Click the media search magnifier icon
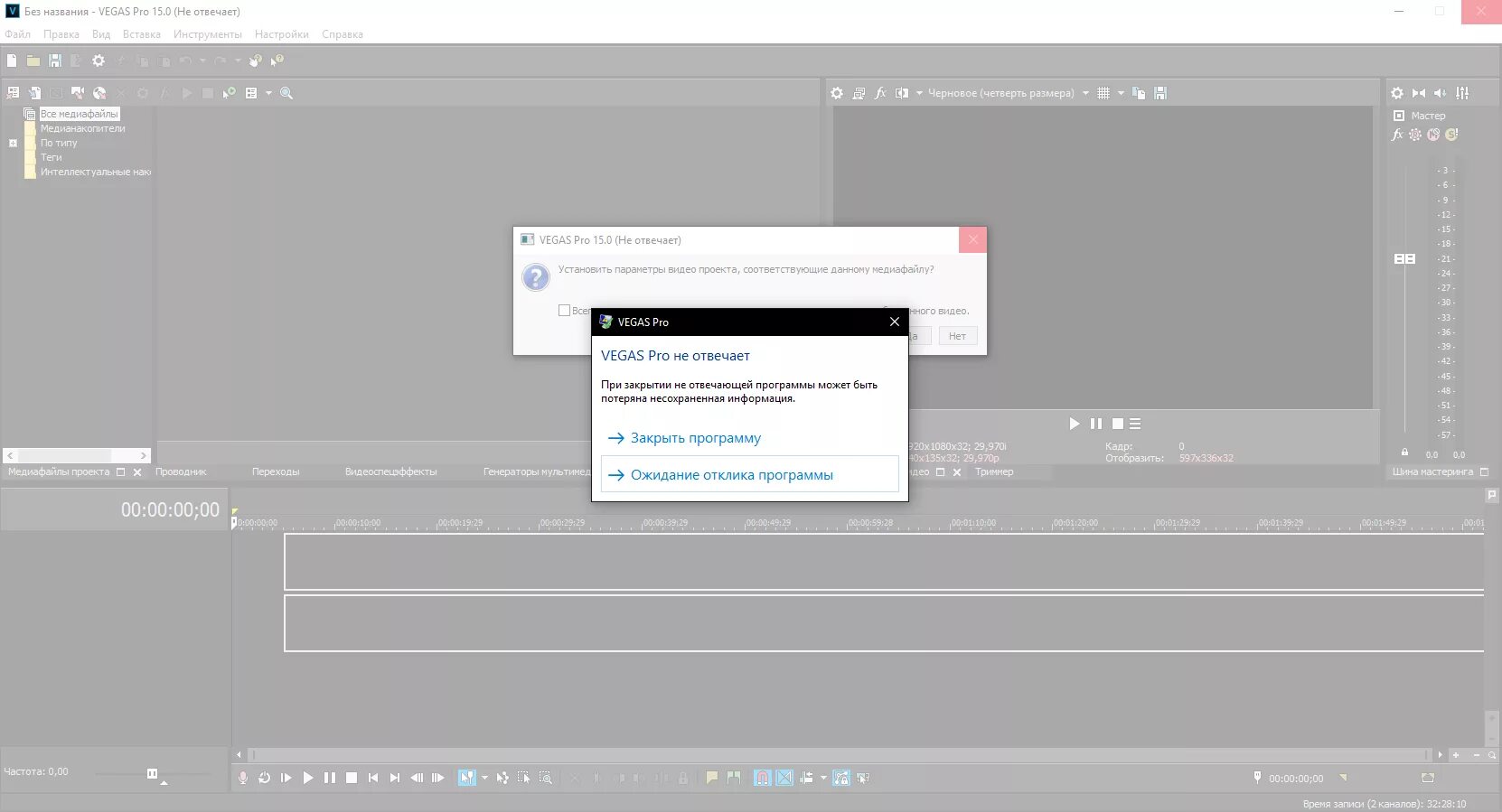This screenshot has height=812, width=1502. point(286,93)
